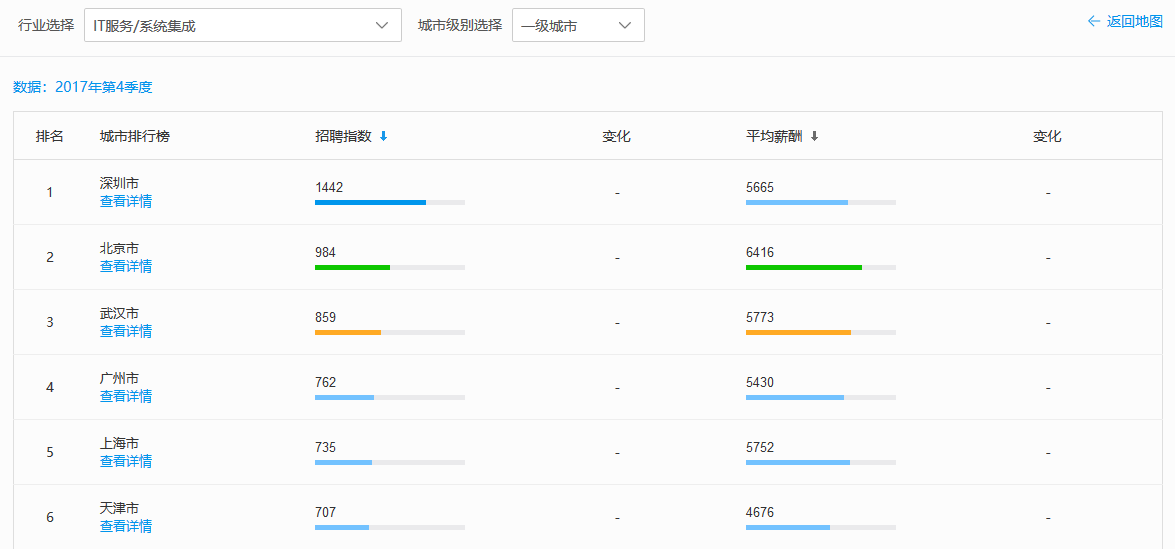Open the 一级城市 level selector
This screenshot has width=1175, height=549.
pyautogui.click(x=578, y=25)
